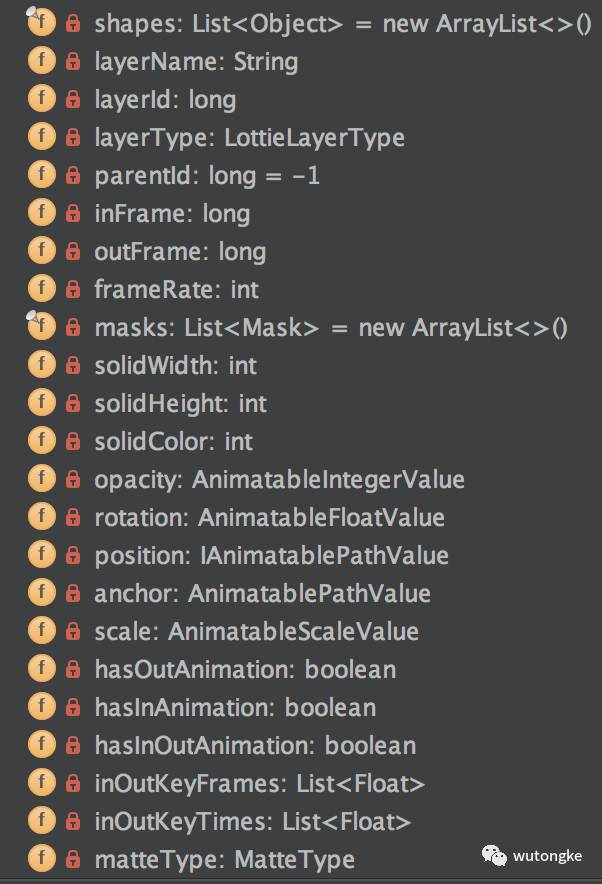602x884 pixels.
Task: Select position: IAnimatablePathValue field
Action: (x=271, y=555)
